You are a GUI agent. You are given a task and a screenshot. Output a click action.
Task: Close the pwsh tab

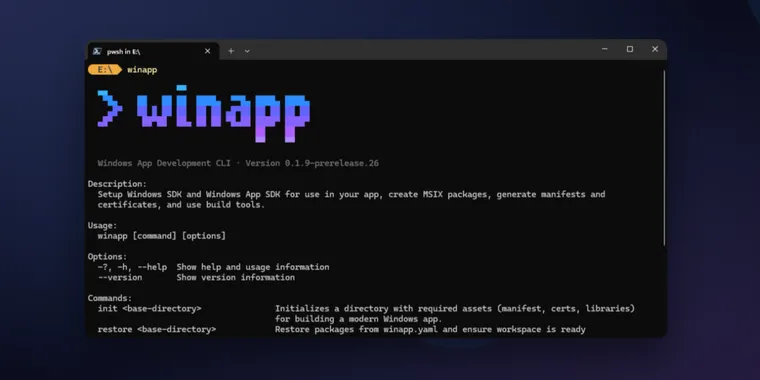point(207,51)
